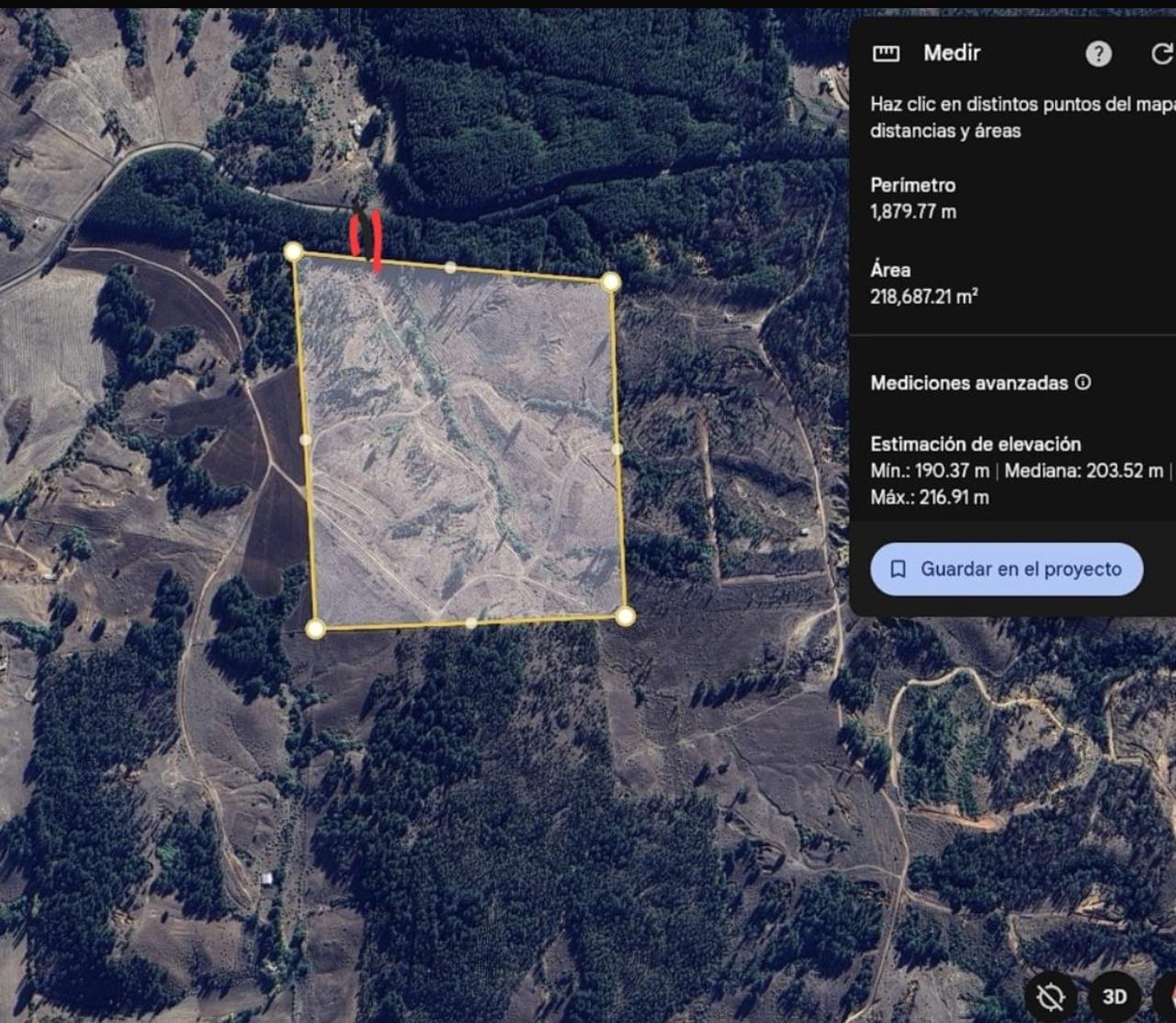Click midpoint handle on polygon's left edge

click(305, 440)
